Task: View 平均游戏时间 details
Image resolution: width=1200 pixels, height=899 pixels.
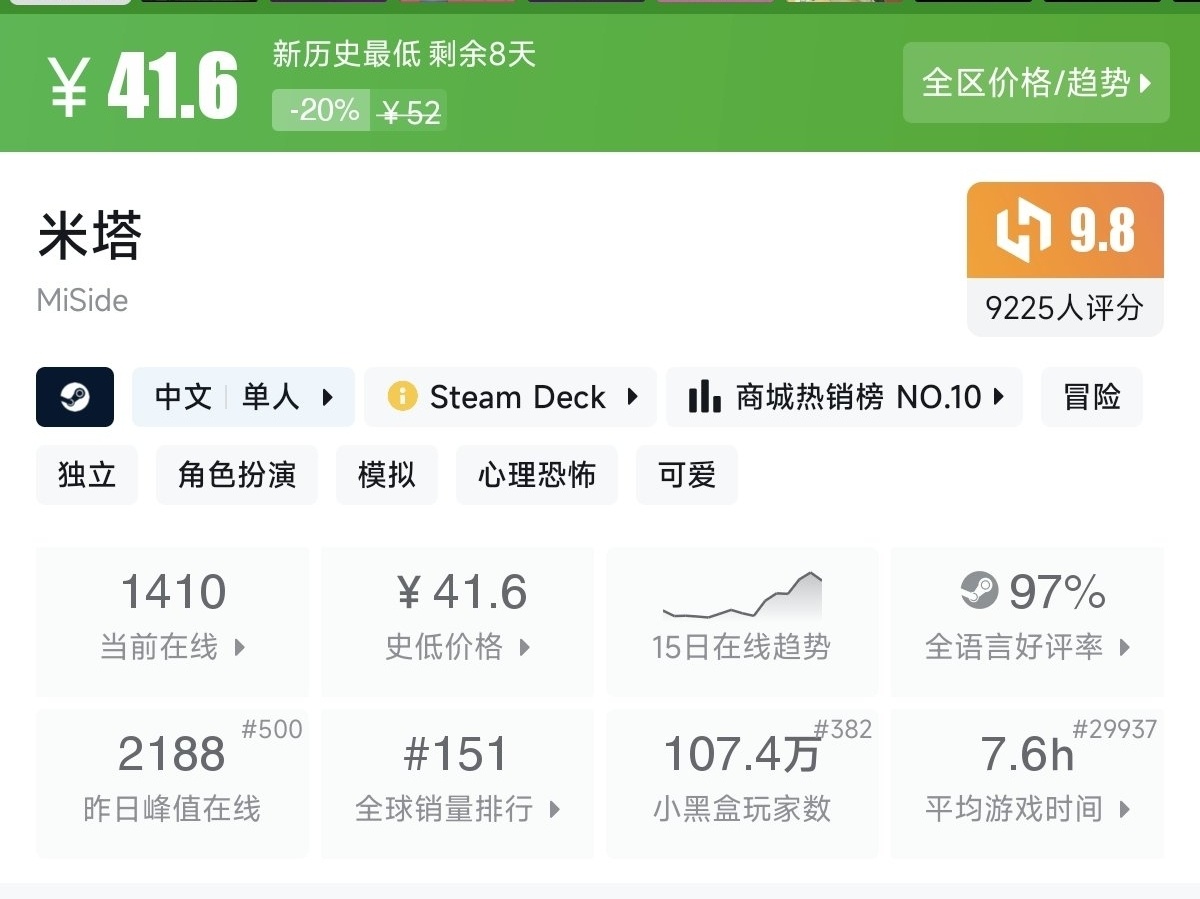Action: [1027, 783]
